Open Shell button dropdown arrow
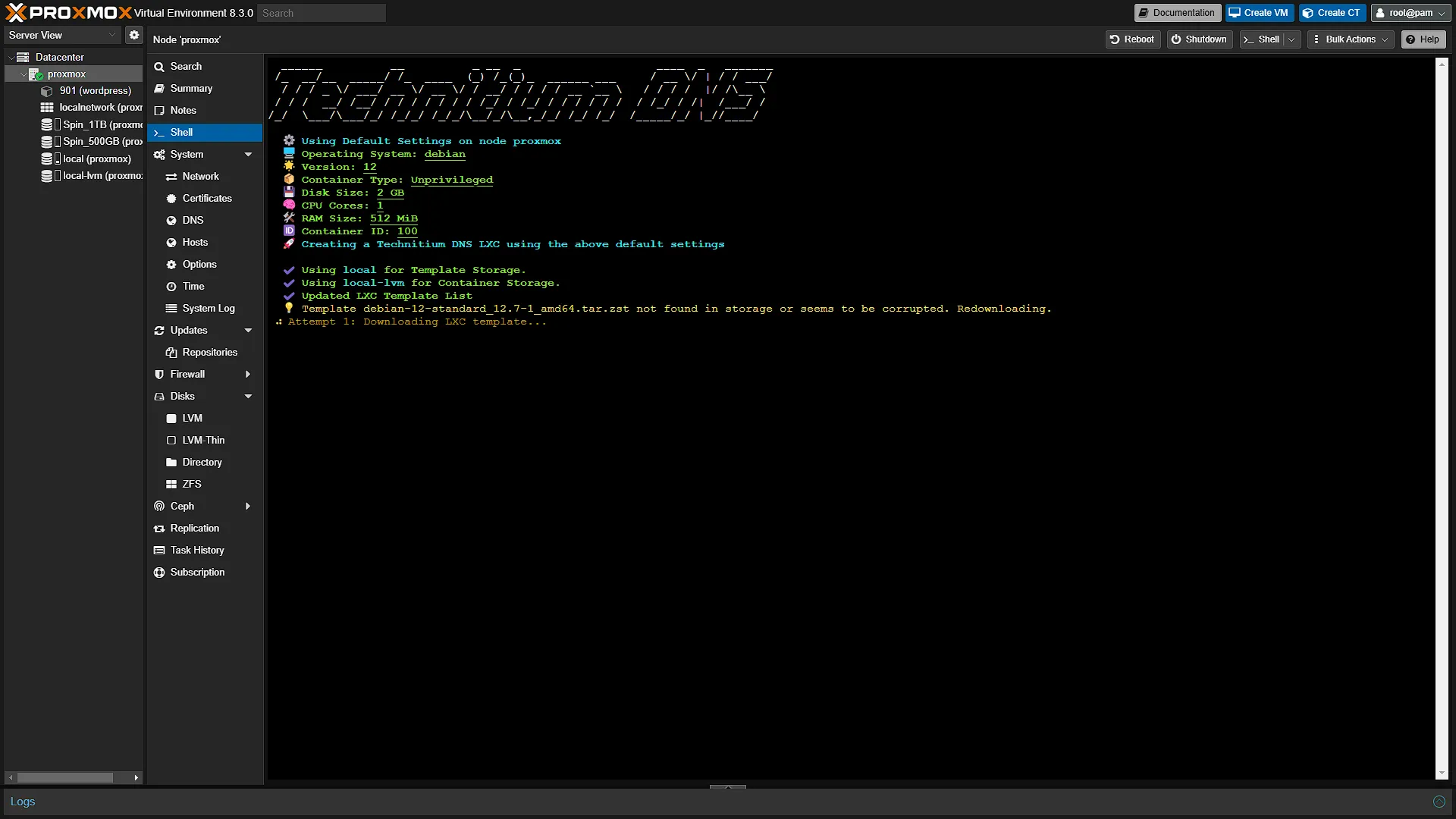The height and width of the screenshot is (819, 1456). pyautogui.click(x=1291, y=39)
